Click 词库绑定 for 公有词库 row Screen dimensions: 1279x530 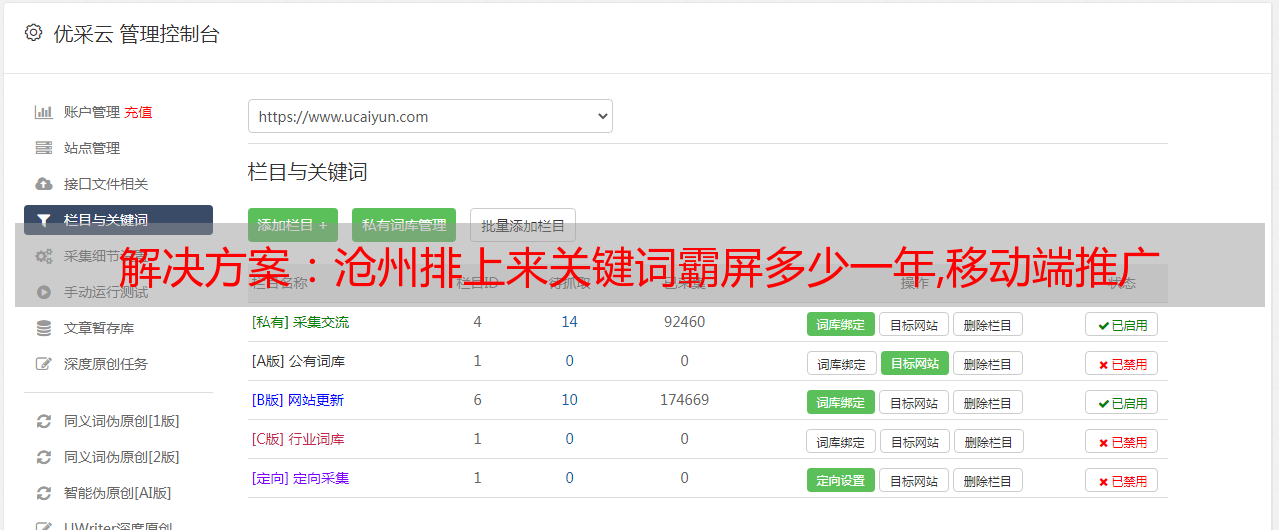[x=842, y=363]
